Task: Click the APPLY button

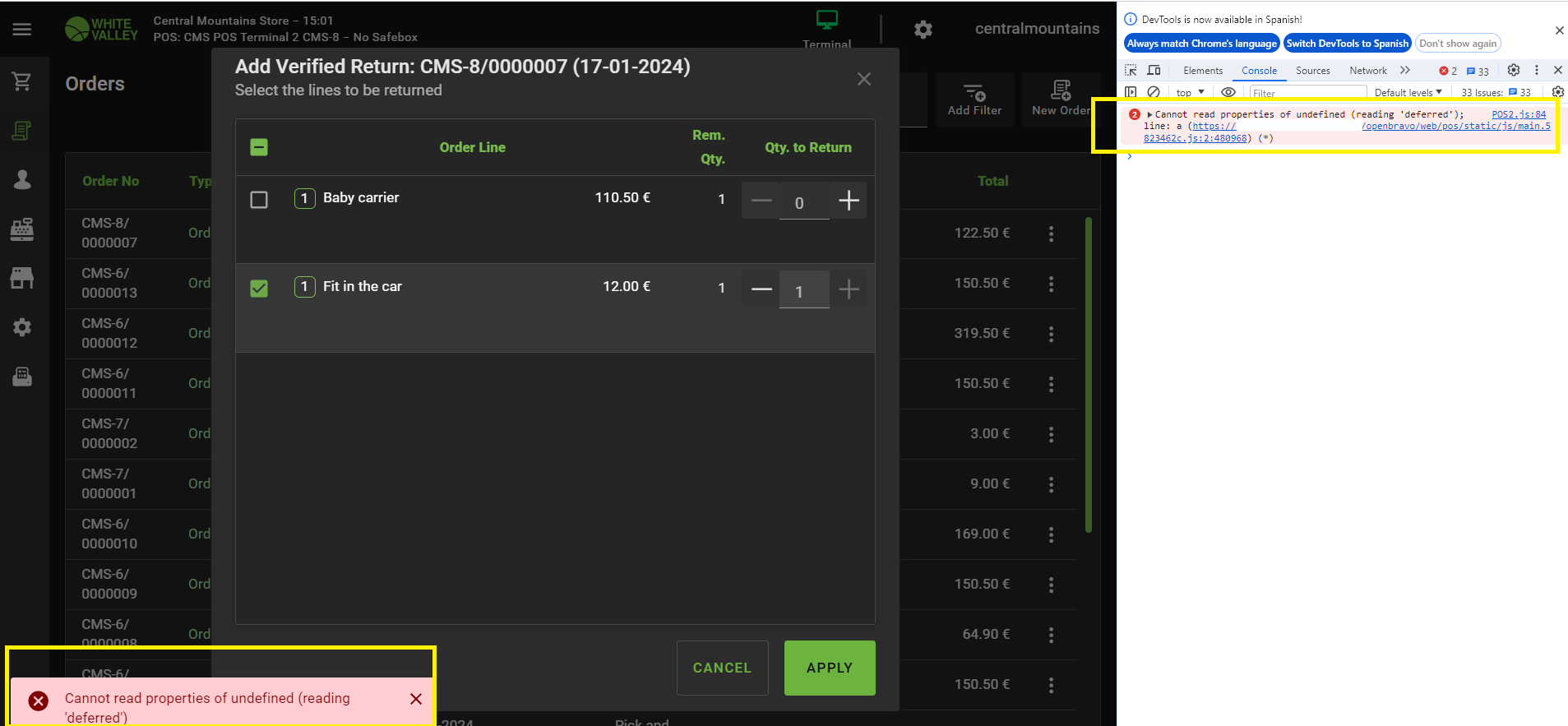Action: (x=830, y=668)
